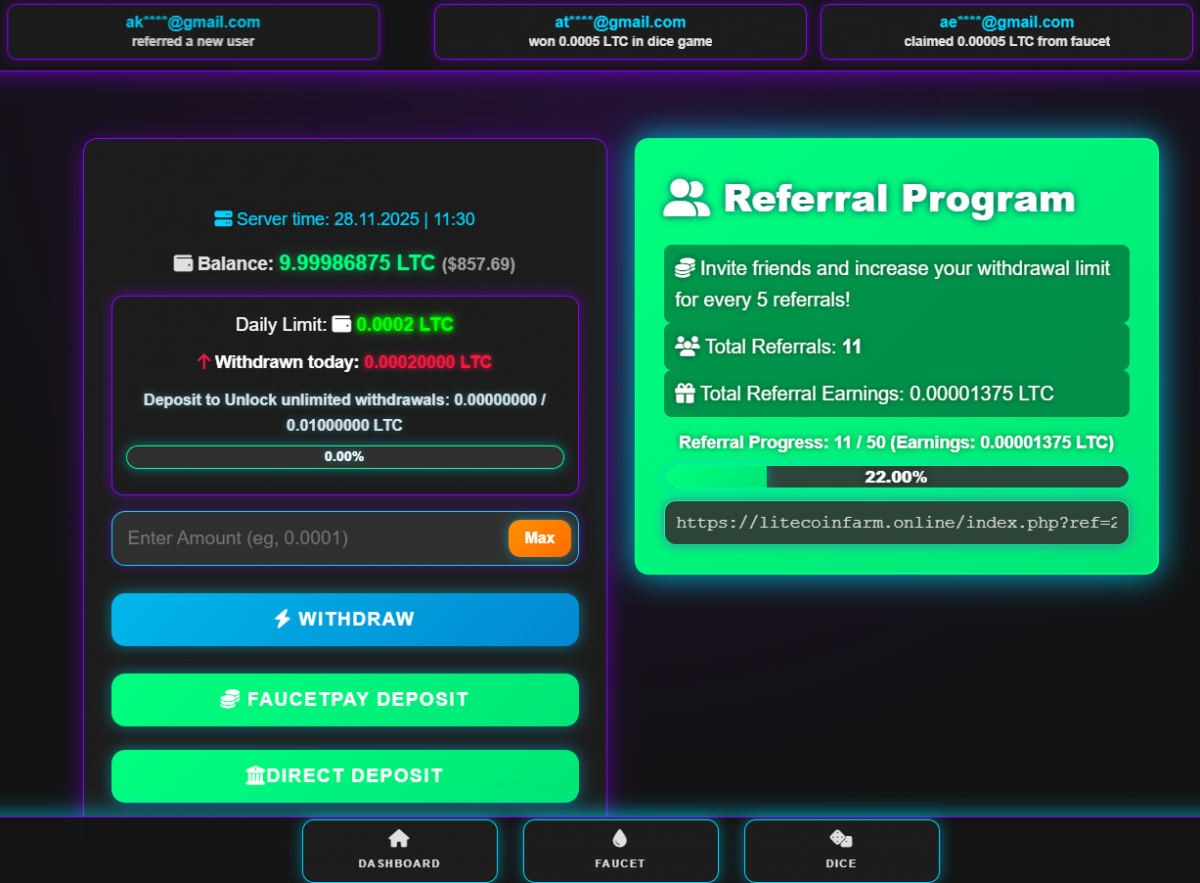Click the red arrow beside Withdrawn today
Screen dimensions: 1200x883
(204, 362)
